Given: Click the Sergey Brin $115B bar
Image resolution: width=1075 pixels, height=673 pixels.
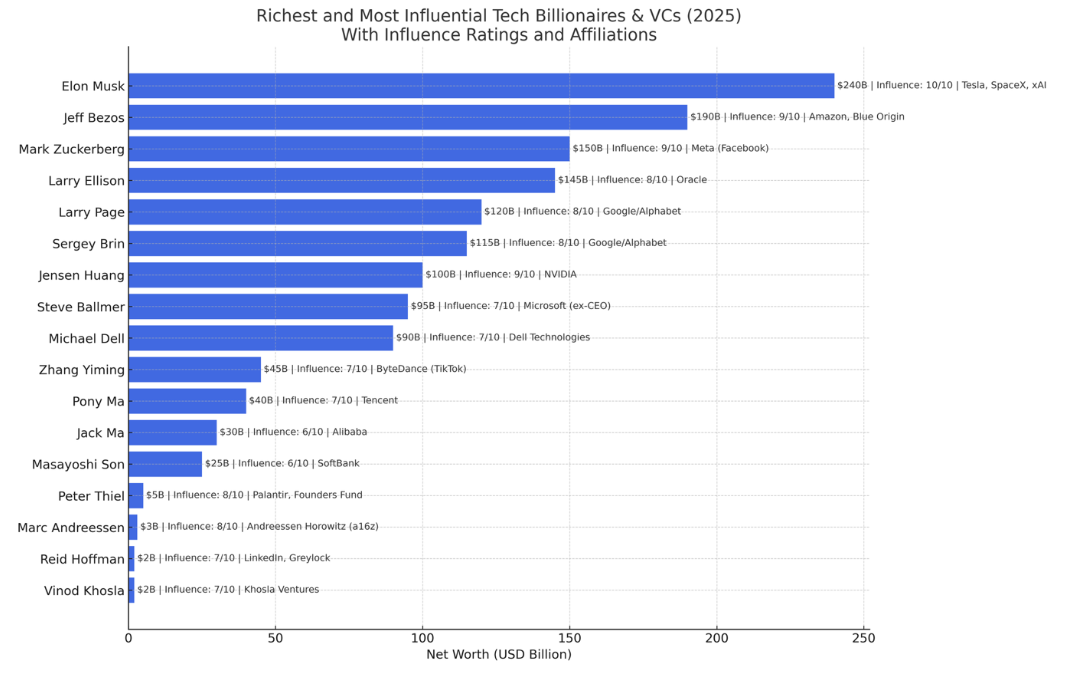Looking at the screenshot, I should click(298, 243).
